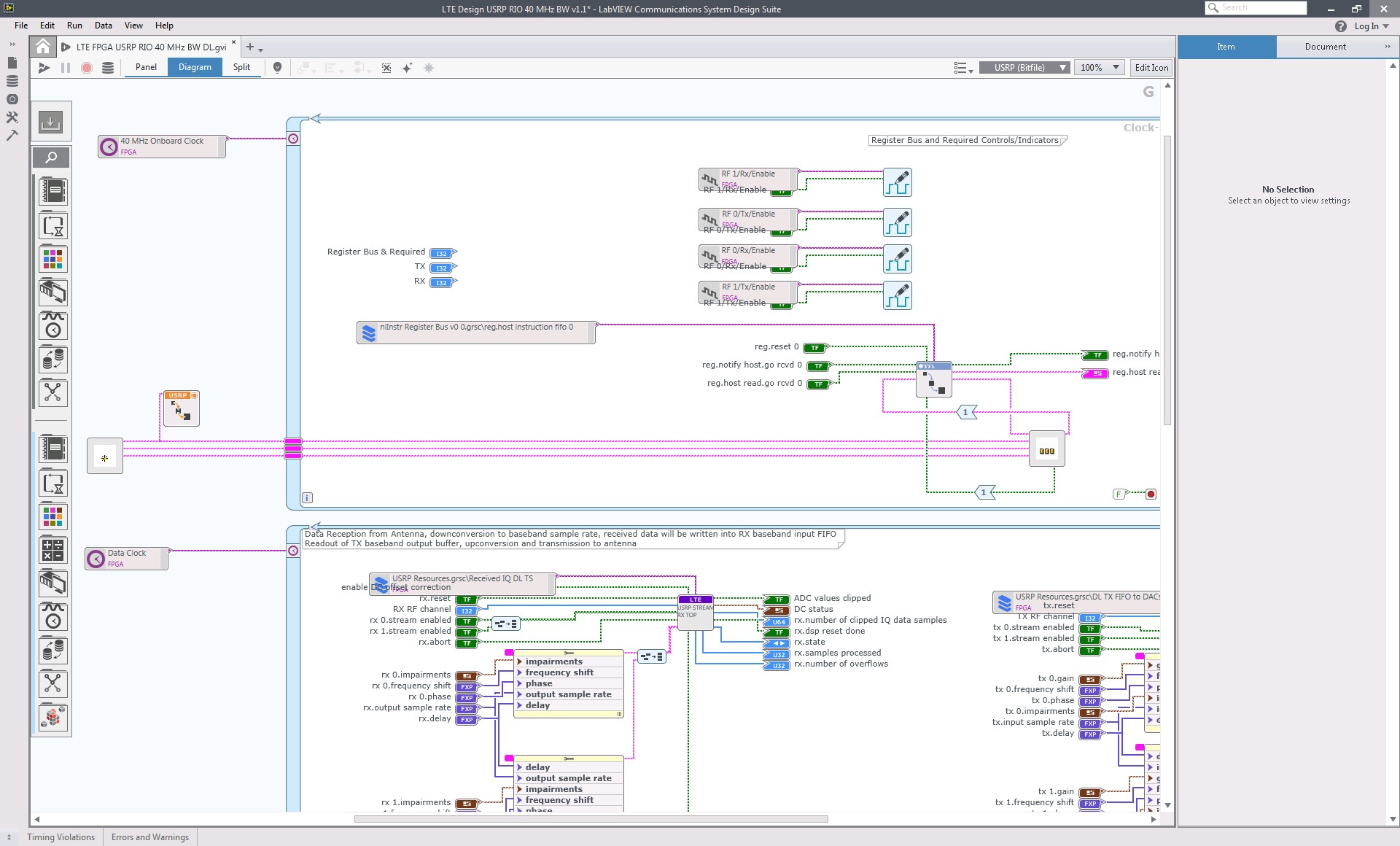
Task: Click the diagram vertical scrollbar
Action: (1167, 280)
